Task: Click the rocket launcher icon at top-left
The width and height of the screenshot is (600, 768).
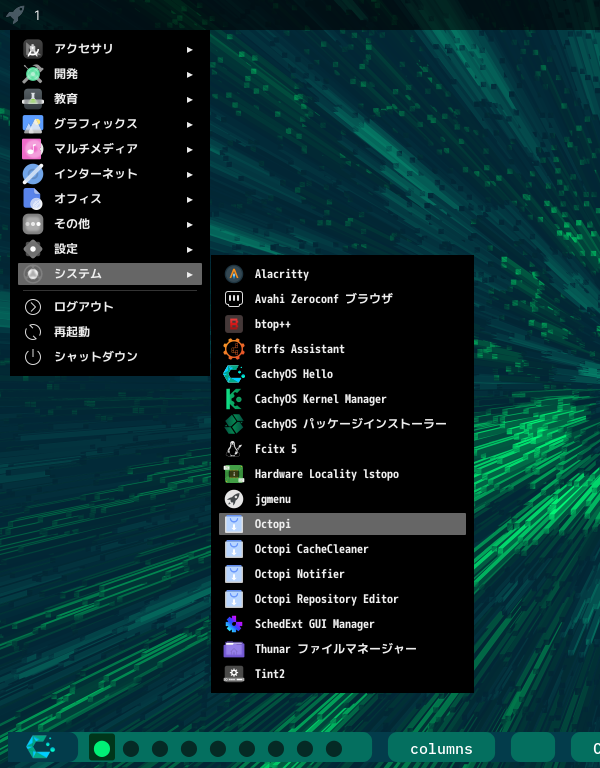Action: pyautogui.click(x=15, y=14)
